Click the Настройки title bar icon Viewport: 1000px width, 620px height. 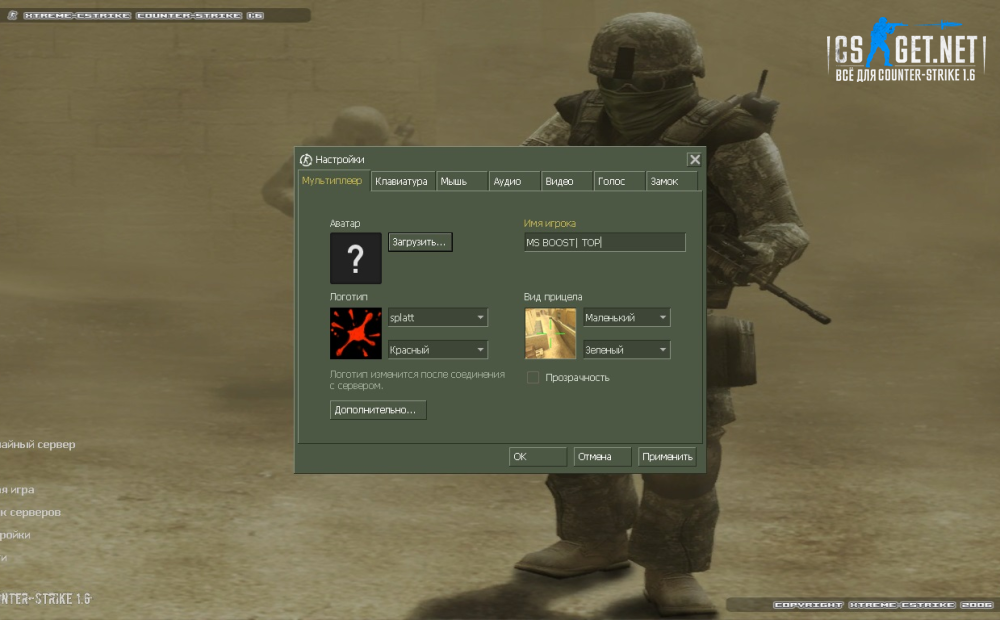pos(306,159)
